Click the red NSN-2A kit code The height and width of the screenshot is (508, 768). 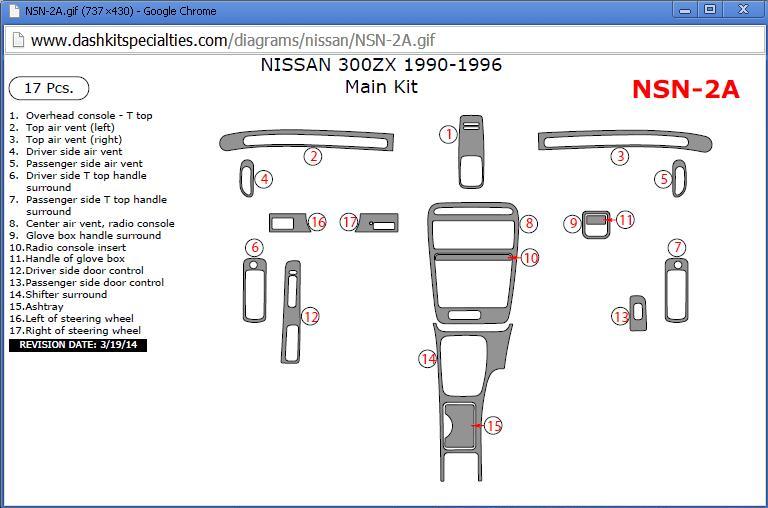pos(685,89)
